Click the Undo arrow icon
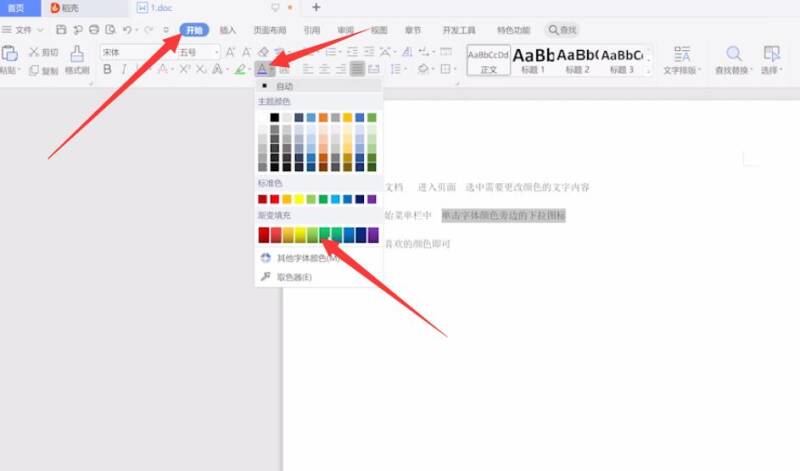800x471 pixels. [127, 30]
